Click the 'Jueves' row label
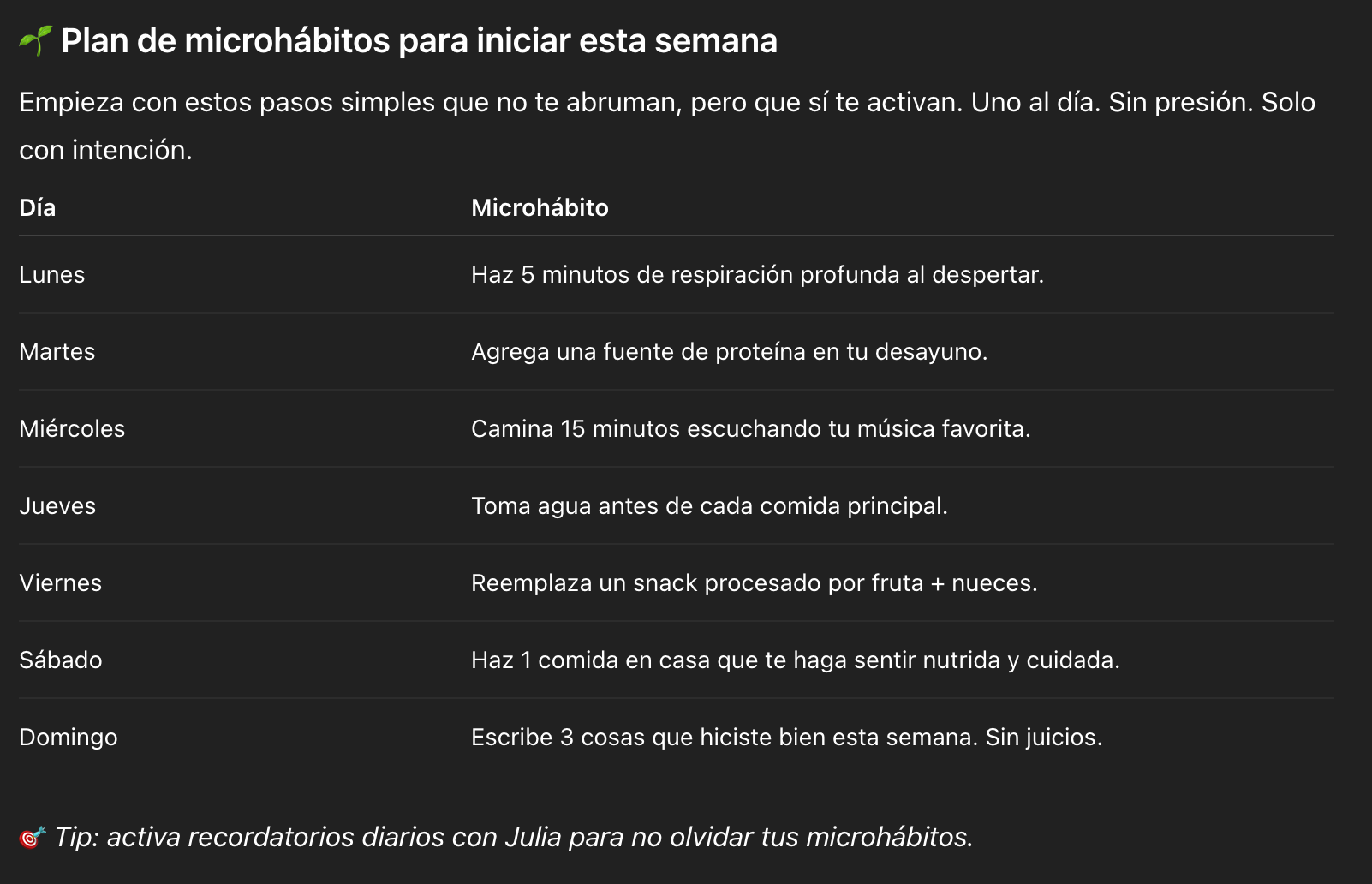Image resolution: width=1372 pixels, height=884 pixels. [57, 505]
